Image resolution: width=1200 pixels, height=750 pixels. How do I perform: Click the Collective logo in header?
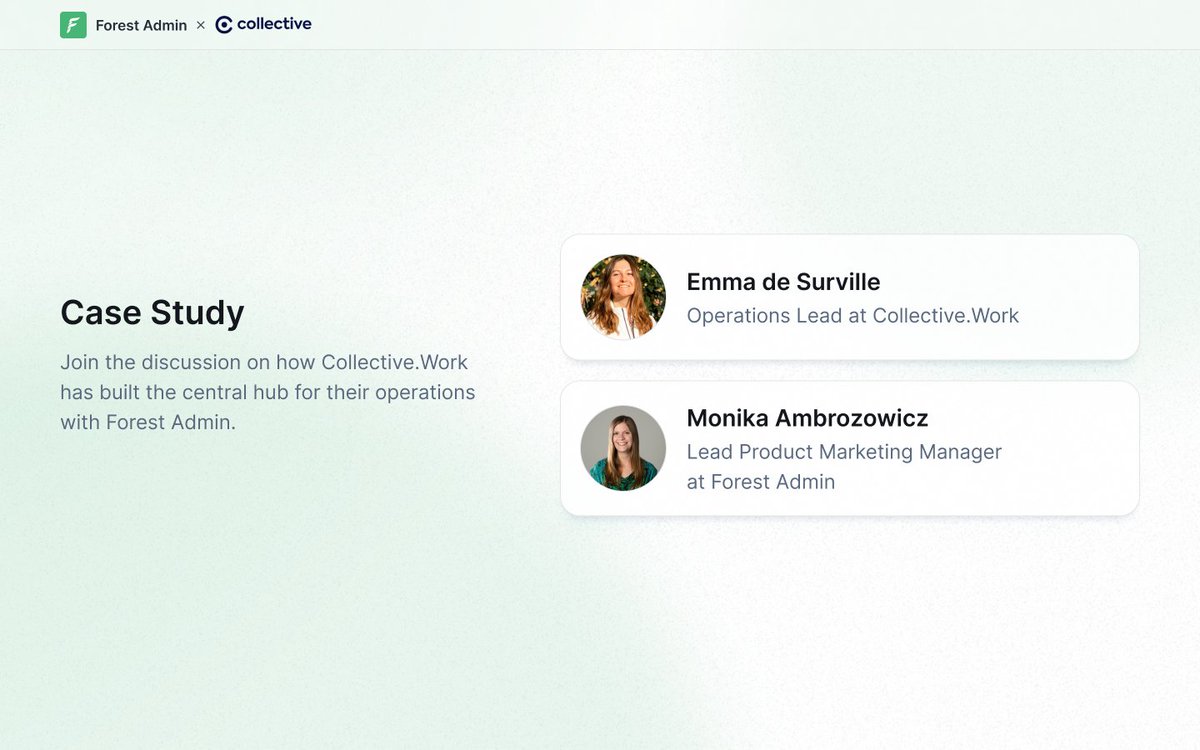coord(263,24)
